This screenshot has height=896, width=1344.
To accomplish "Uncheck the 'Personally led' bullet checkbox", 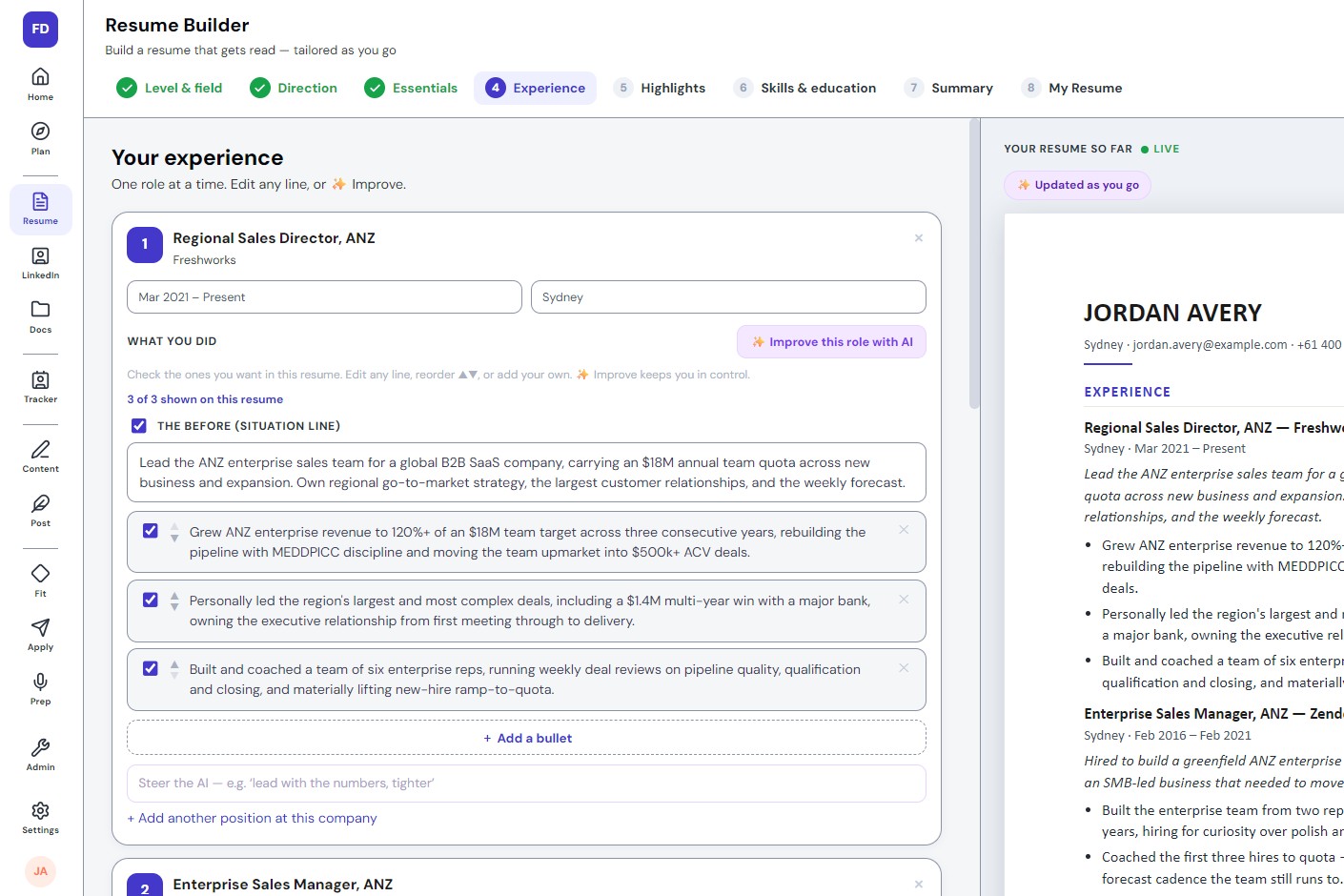I will pos(150,600).
